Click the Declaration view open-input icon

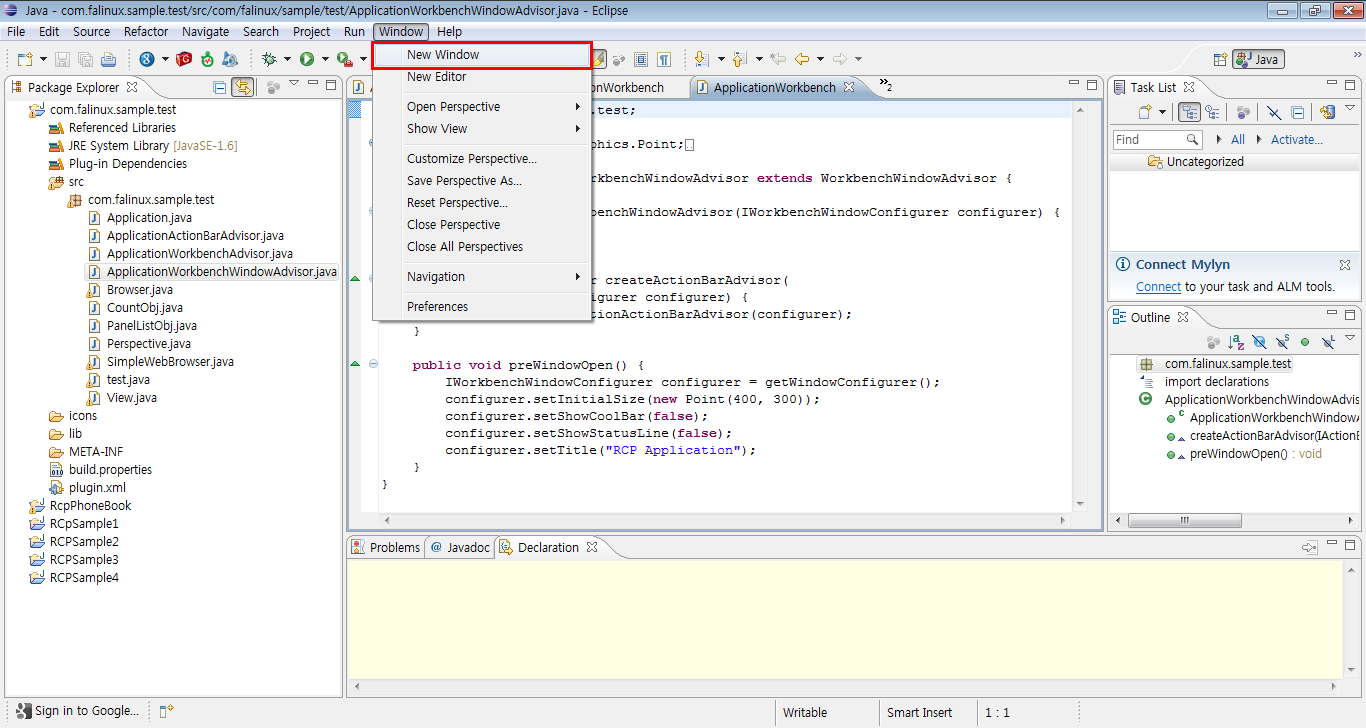[x=1309, y=547]
